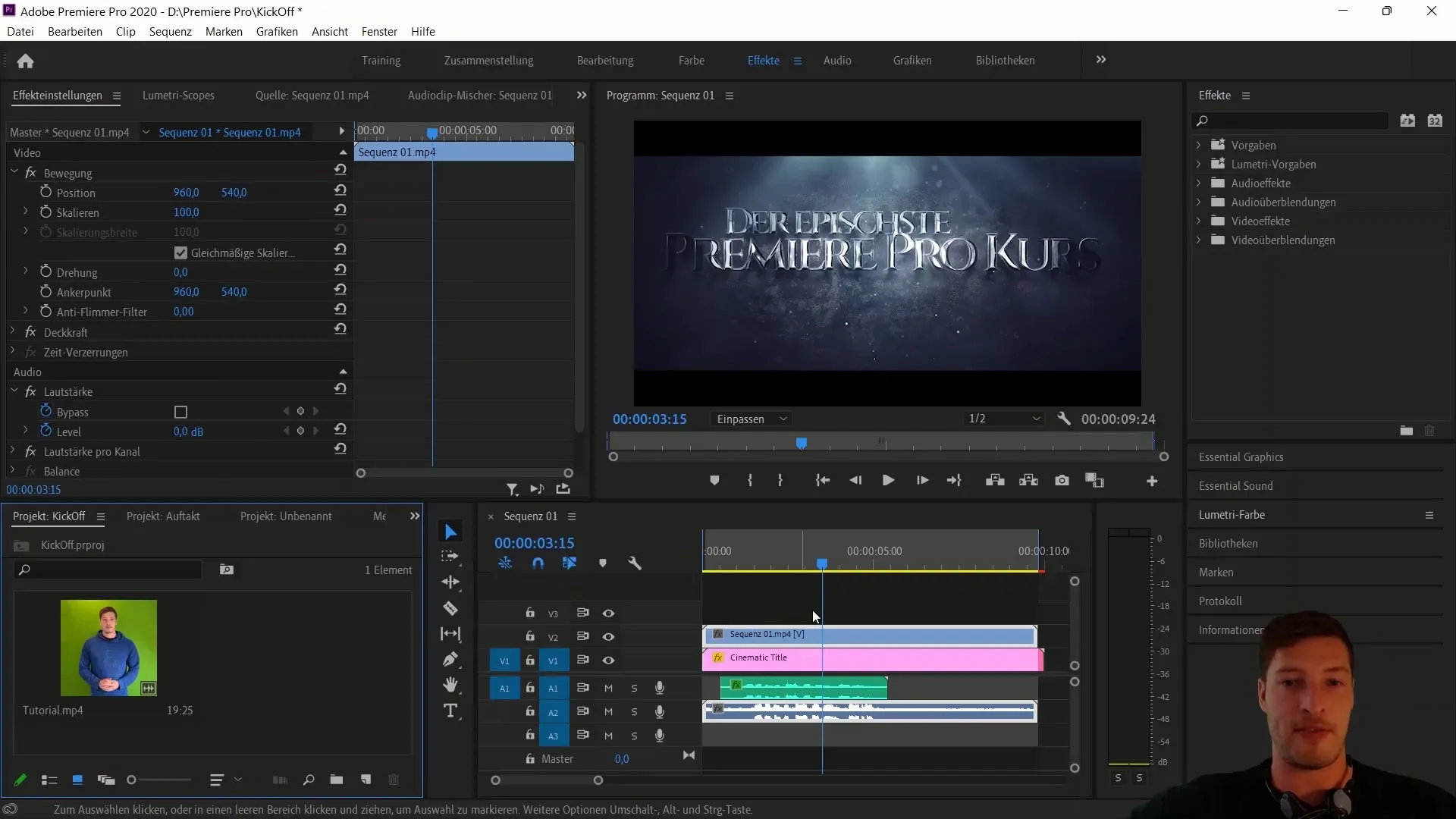Open the Effekte workspace tab
This screenshot has width=1456, height=819.
coord(763,60)
